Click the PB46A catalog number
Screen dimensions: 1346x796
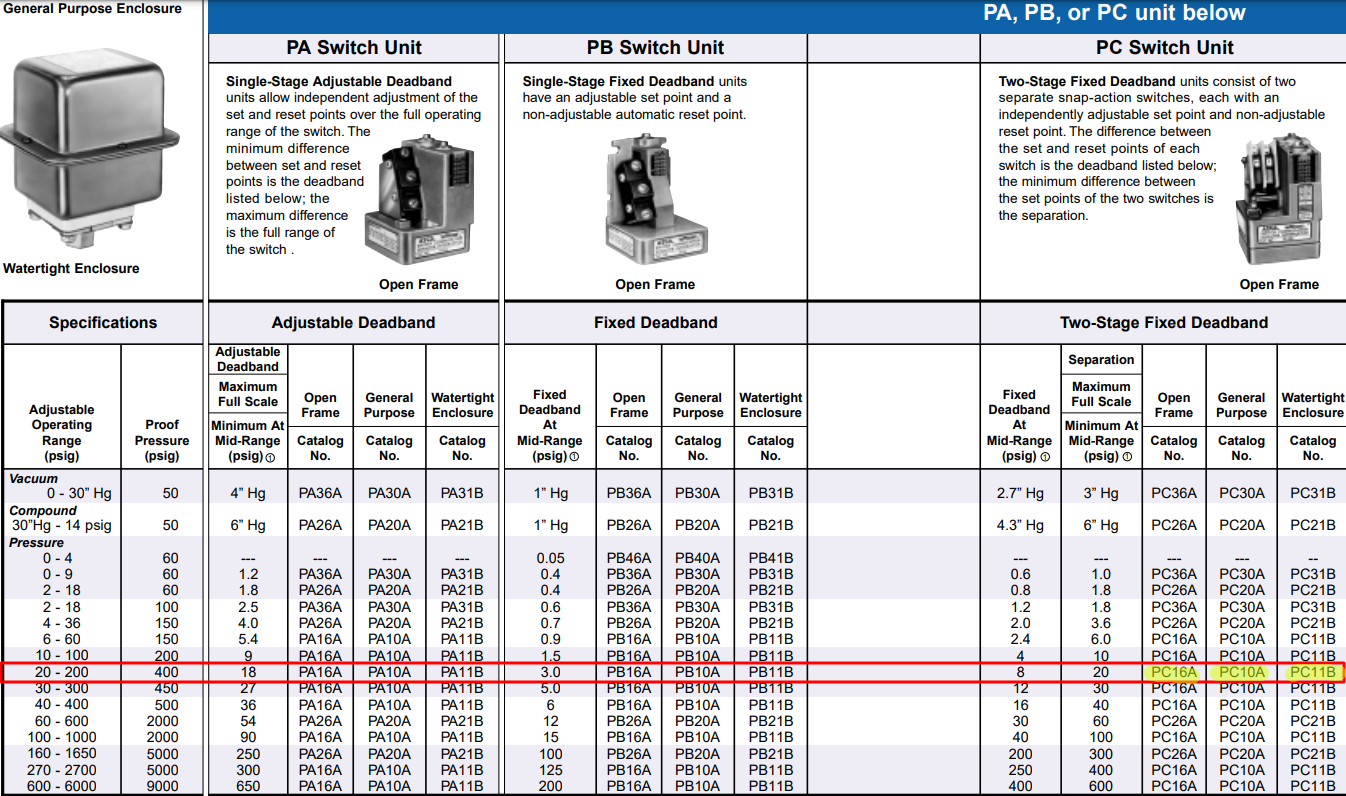click(628, 558)
